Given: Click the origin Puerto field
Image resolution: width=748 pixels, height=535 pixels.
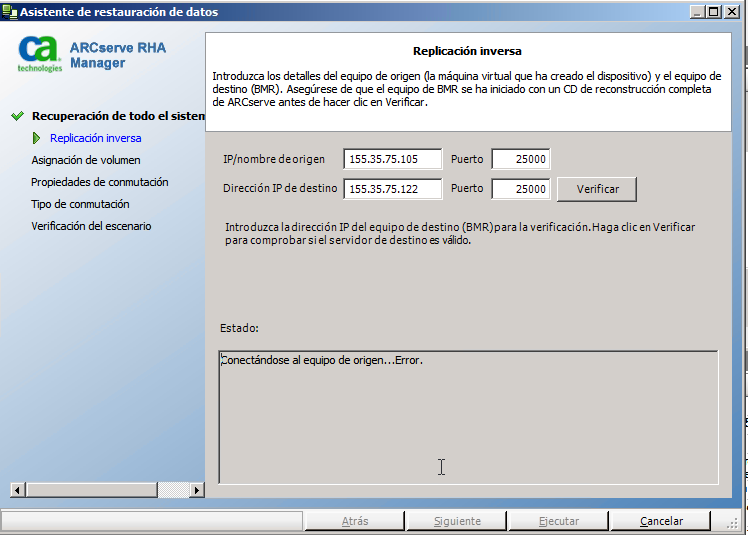Looking at the screenshot, I should tap(521, 159).
